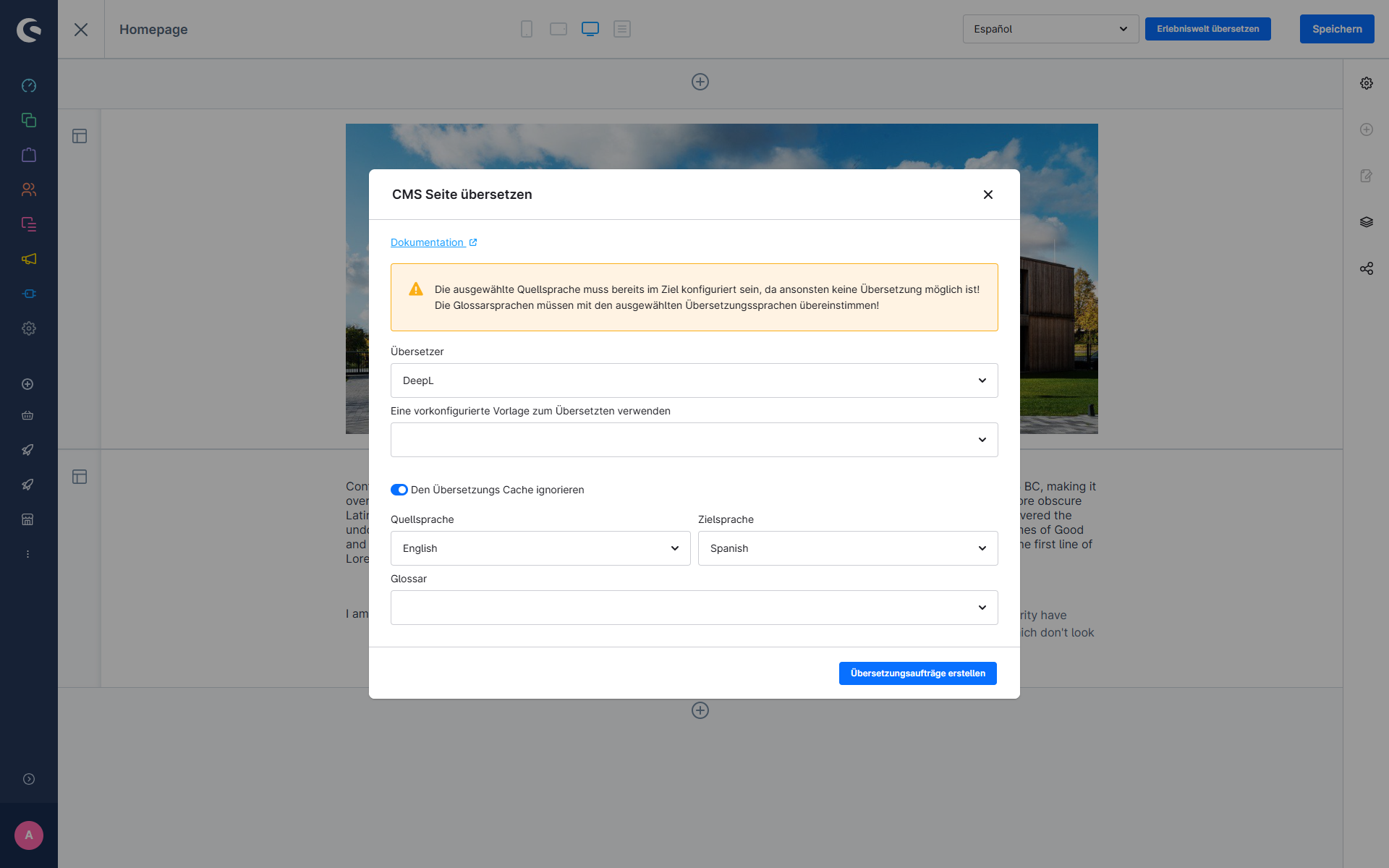The image size is (1389, 868).
Task: Open layers navigator icon on right
Action: [1366, 222]
